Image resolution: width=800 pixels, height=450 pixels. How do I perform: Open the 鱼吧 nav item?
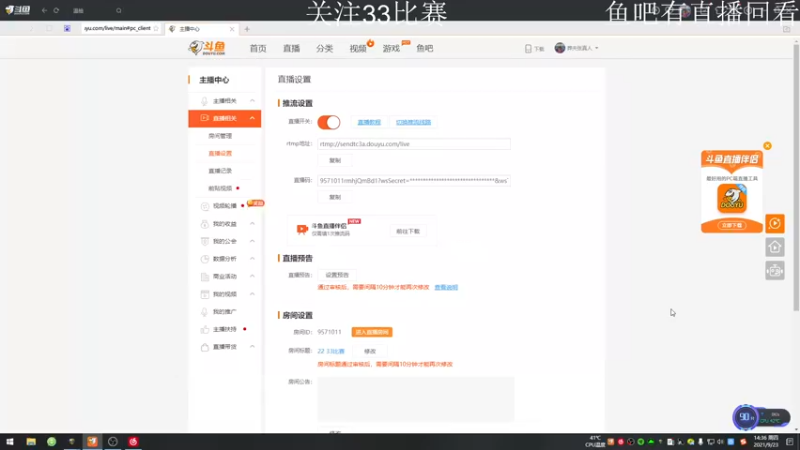click(x=424, y=48)
